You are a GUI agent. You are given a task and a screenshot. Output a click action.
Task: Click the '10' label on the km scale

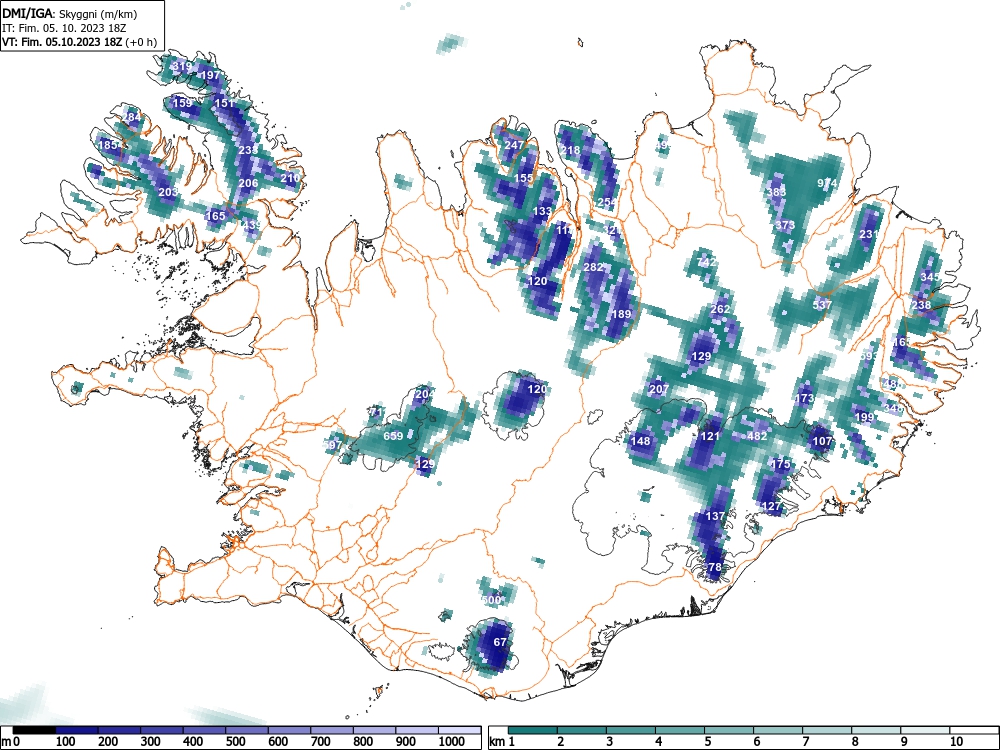pos(955,742)
